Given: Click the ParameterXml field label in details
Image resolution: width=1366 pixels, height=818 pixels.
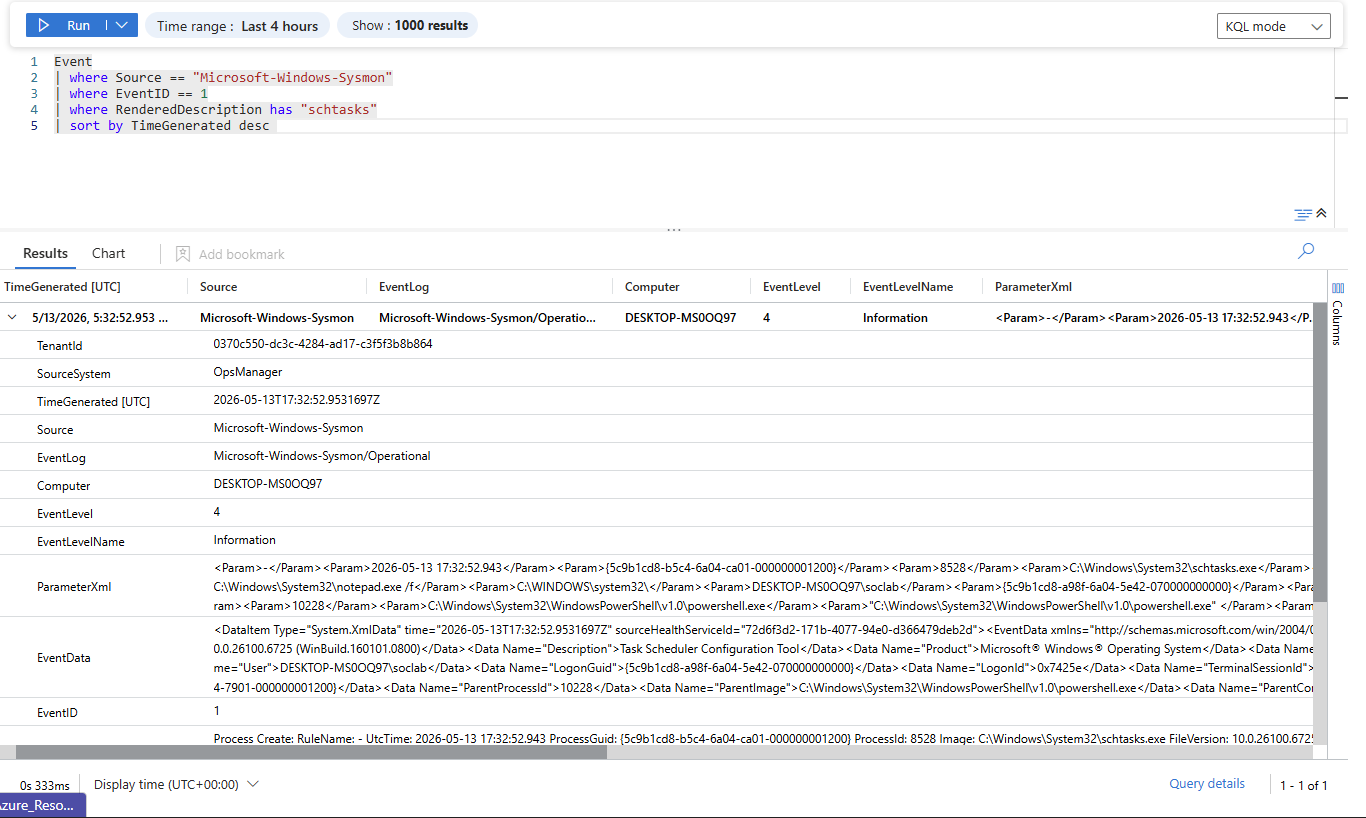Looking at the screenshot, I should click(x=75, y=587).
